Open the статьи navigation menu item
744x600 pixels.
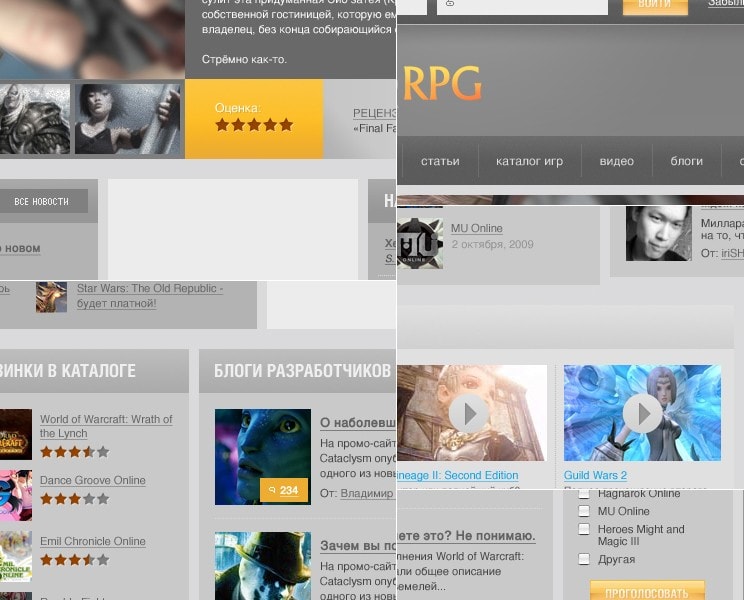click(x=440, y=161)
